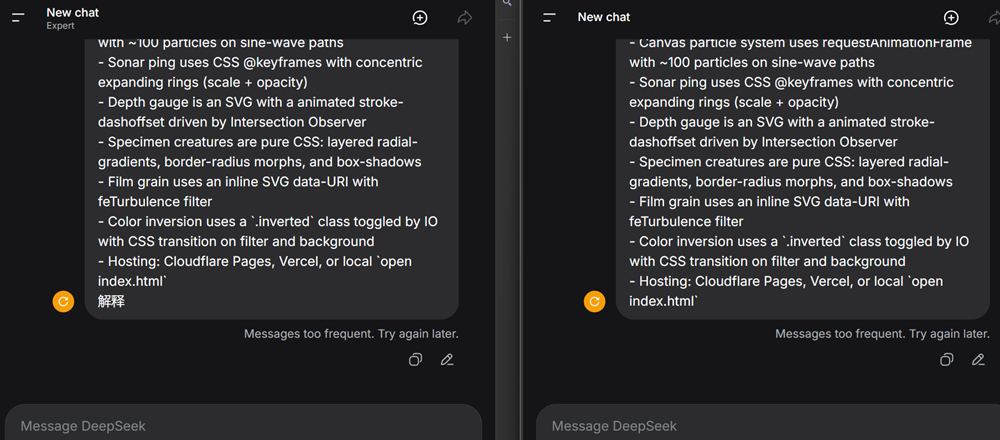Click the left pane's New chat title

pyautogui.click(x=72, y=13)
